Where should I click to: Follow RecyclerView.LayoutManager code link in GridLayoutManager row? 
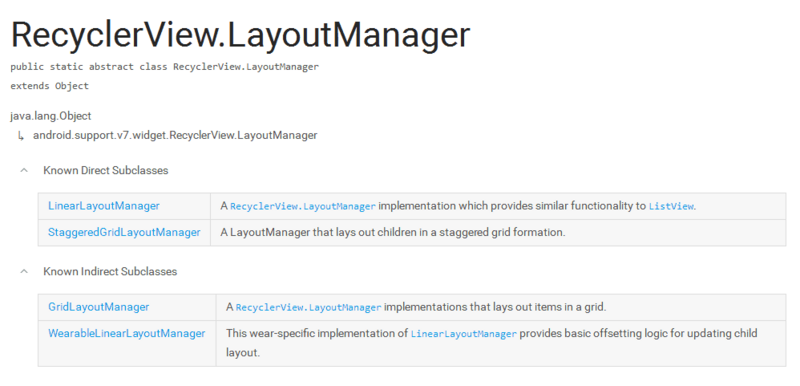click(x=309, y=307)
